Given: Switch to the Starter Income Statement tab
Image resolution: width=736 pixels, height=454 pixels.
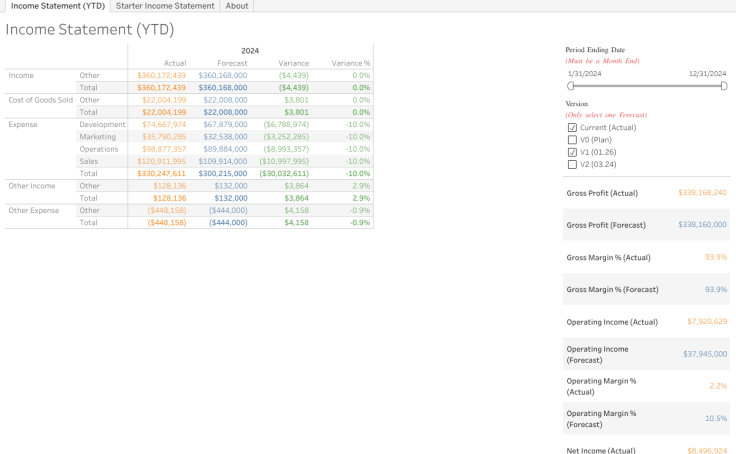Looking at the screenshot, I should (x=165, y=6).
